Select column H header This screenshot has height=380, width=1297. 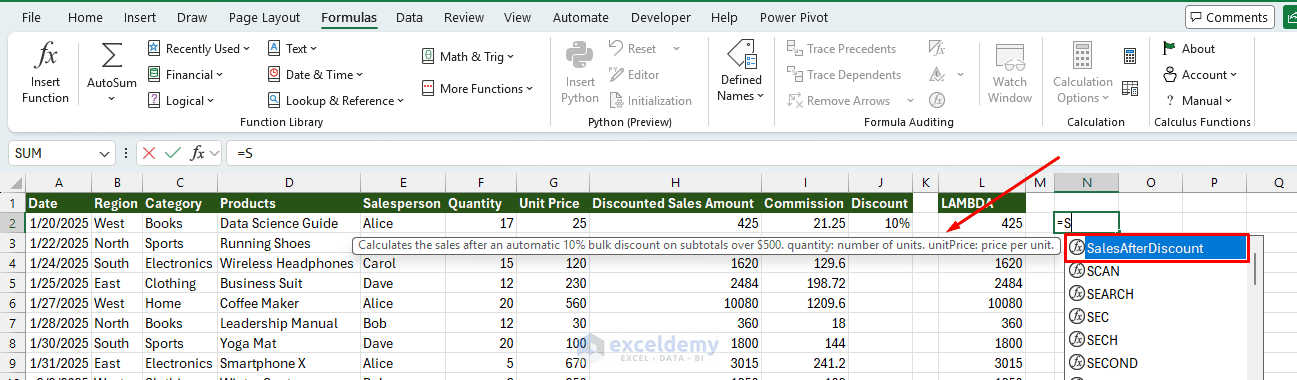click(675, 182)
